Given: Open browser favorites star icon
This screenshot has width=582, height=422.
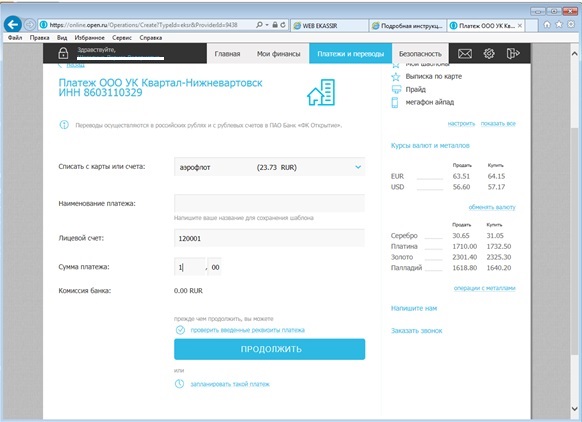Looking at the screenshot, I should point(559,25).
